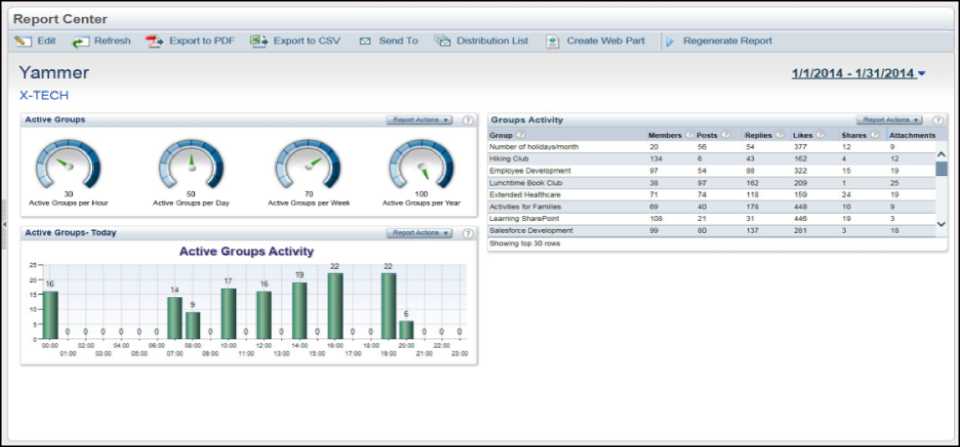Click the Regenerate Report icon
The image size is (960, 447).
click(x=669, y=41)
